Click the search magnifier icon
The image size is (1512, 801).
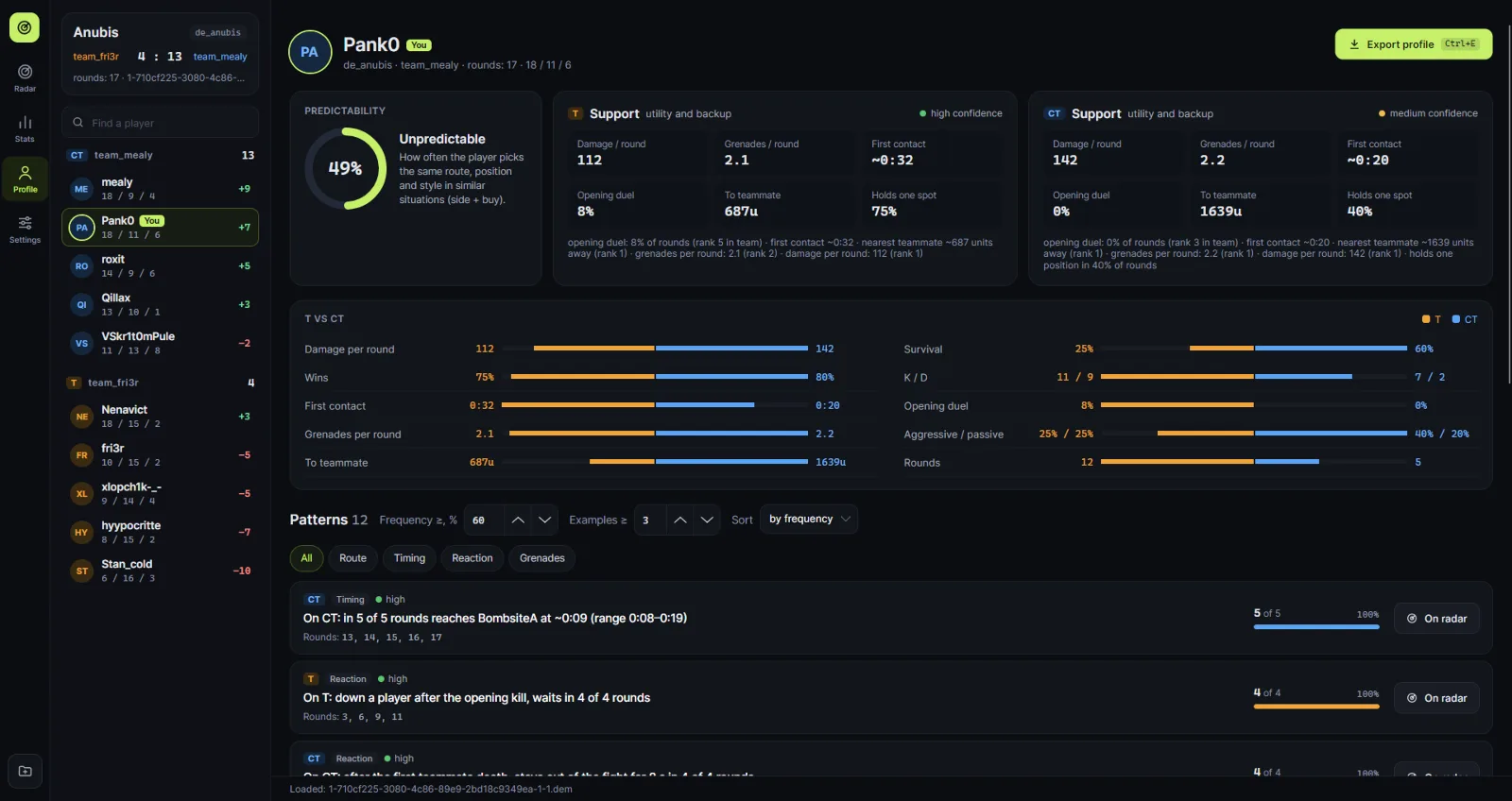(78, 123)
